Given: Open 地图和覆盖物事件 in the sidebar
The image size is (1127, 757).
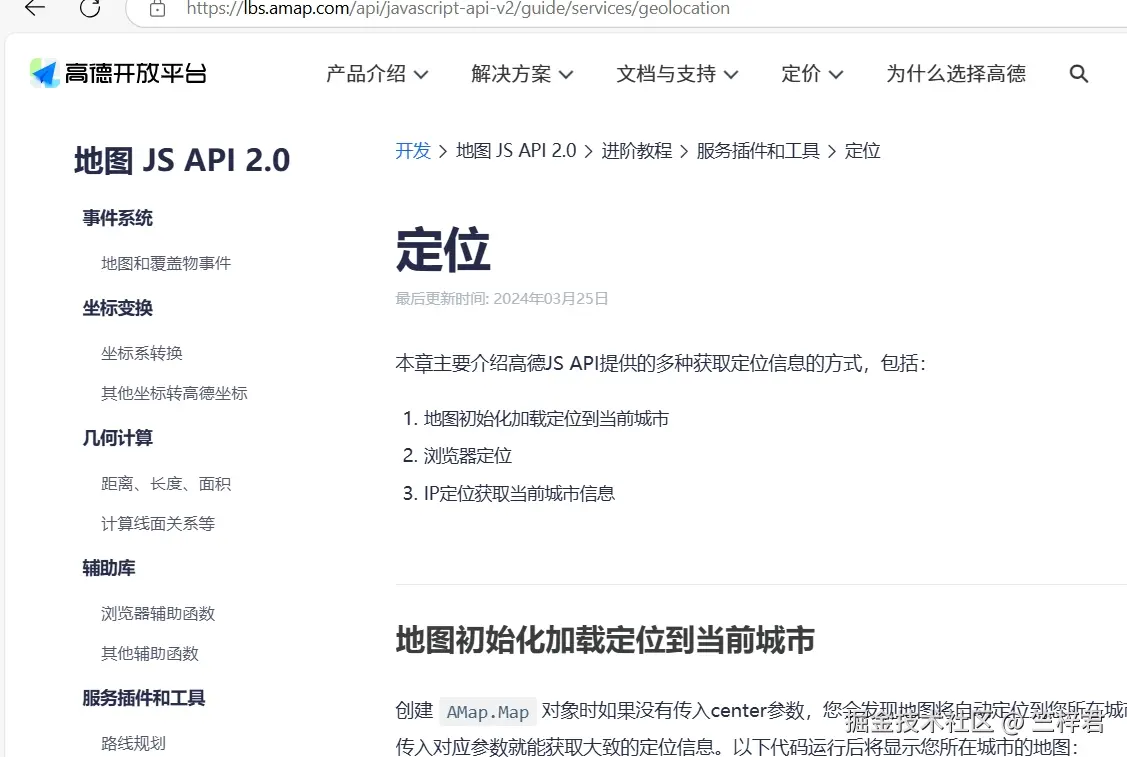Looking at the screenshot, I should pyautogui.click(x=166, y=263).
